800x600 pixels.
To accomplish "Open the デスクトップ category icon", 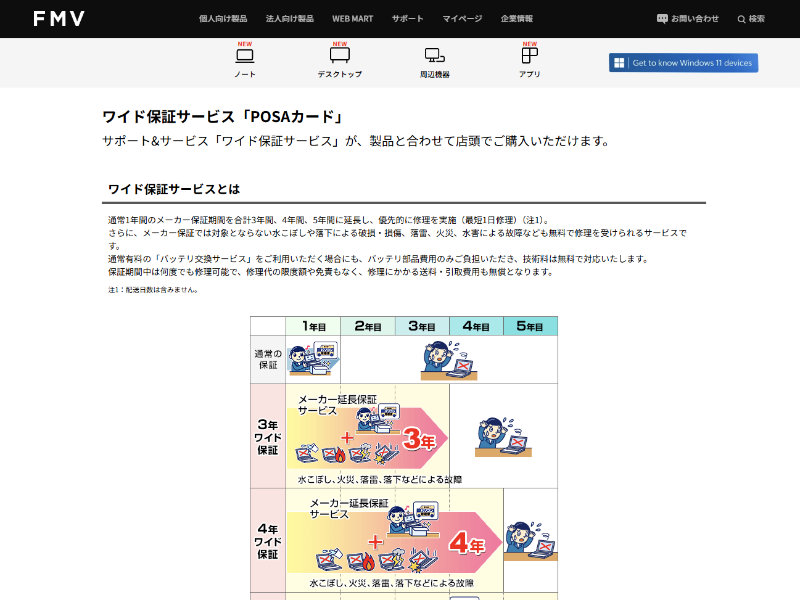I will click(340, 56).
